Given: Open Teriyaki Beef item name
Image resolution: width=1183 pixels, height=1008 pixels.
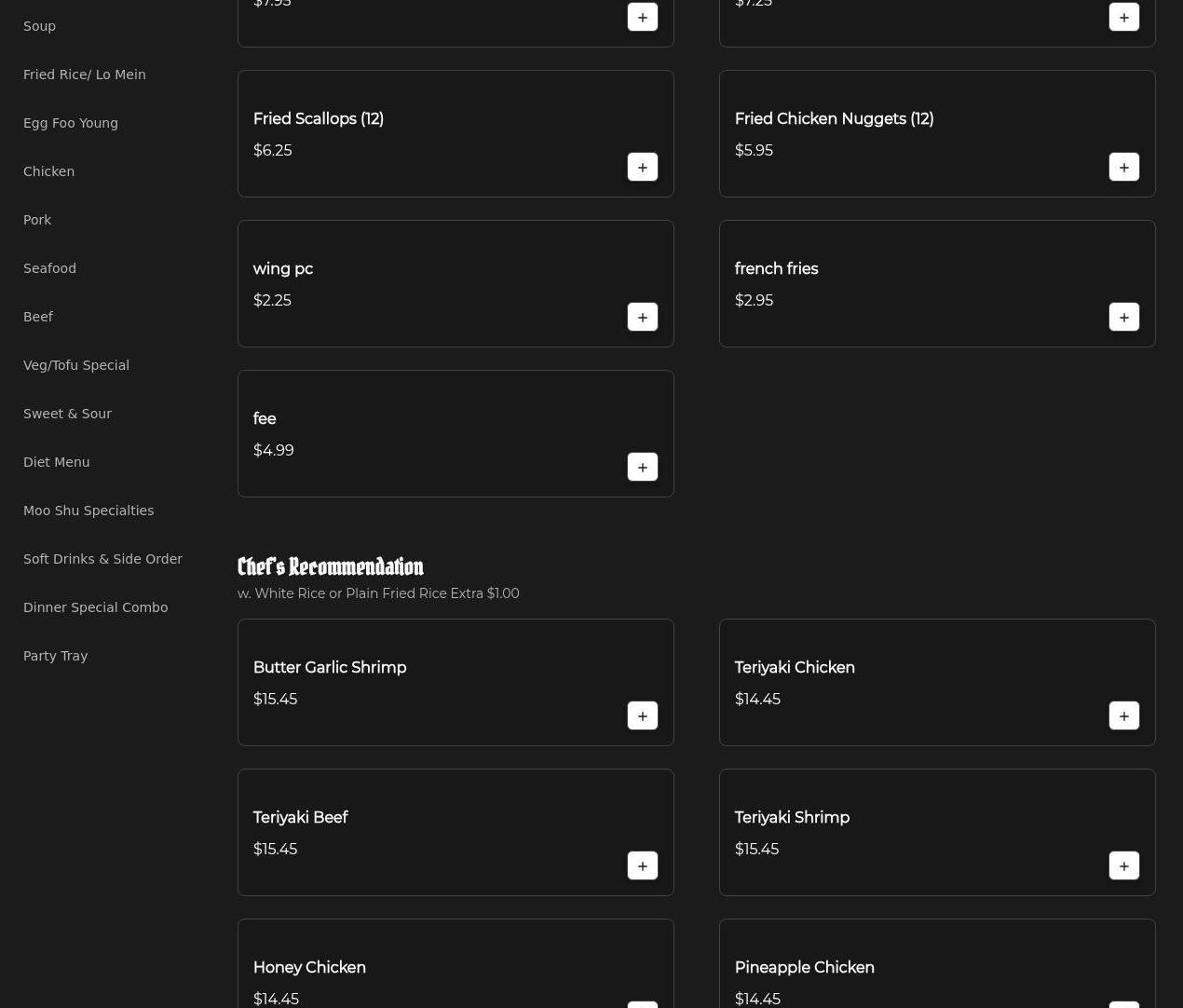Looking at the screenshot, I should pyautogui.click(x=300, y=818).
